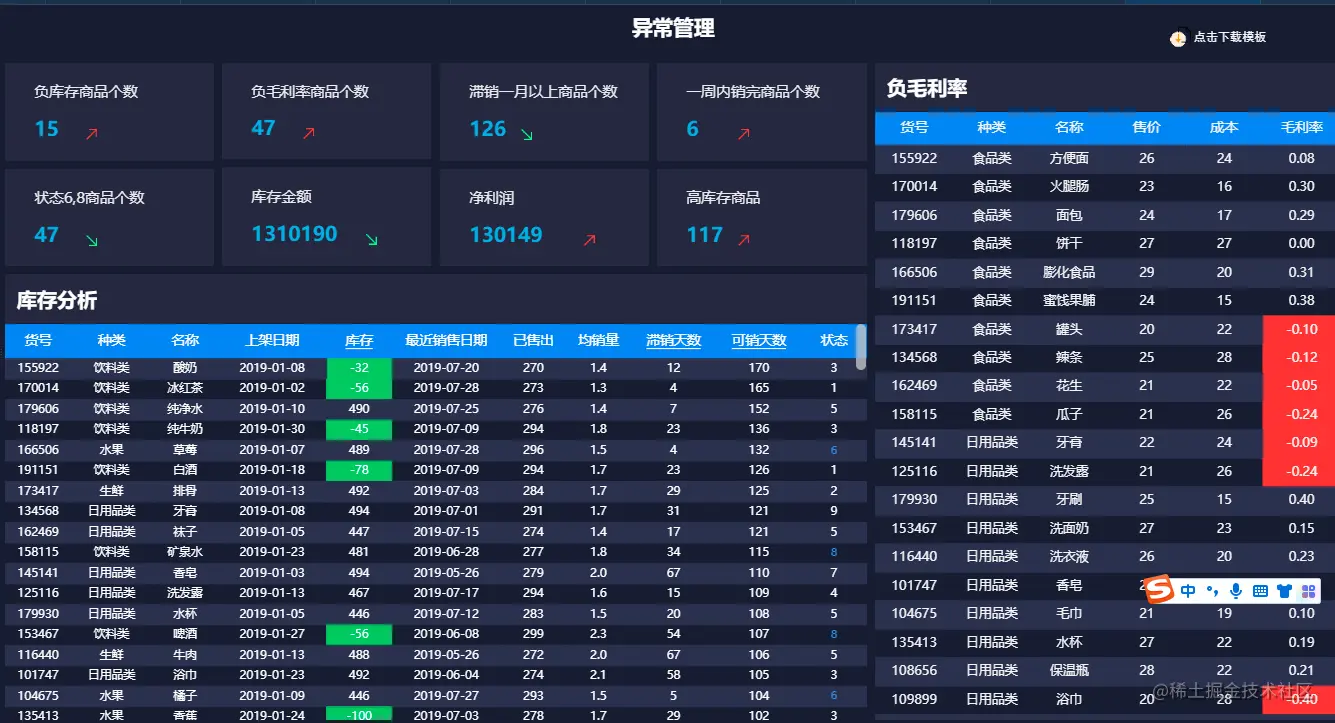This screenshot has height=723, width=1335.
Task: Sort the 库存 column in 库存分析 table
Action: (359, 340)
